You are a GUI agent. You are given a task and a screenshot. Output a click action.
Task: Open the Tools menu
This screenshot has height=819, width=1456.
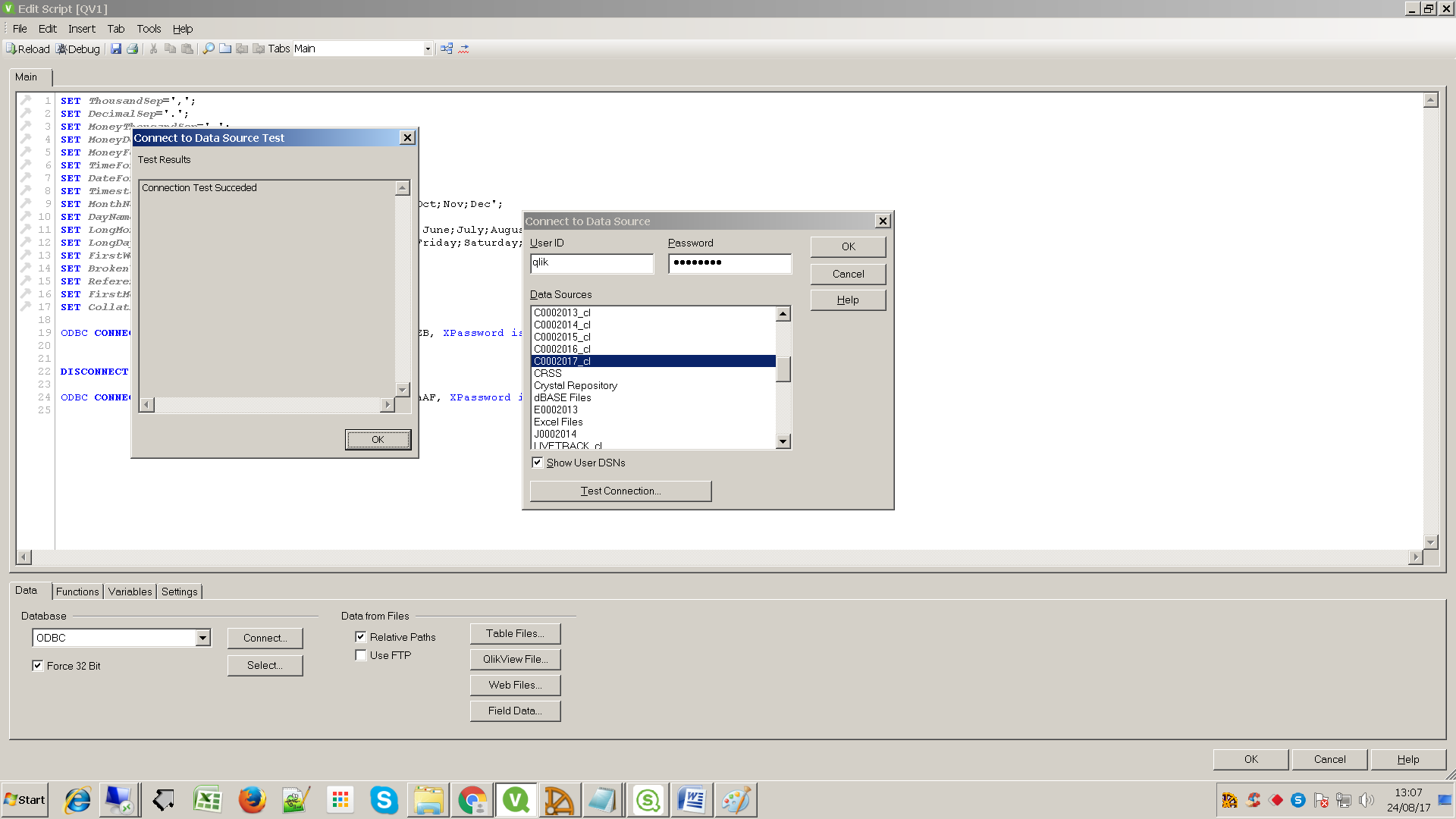[x=149, y=29]
